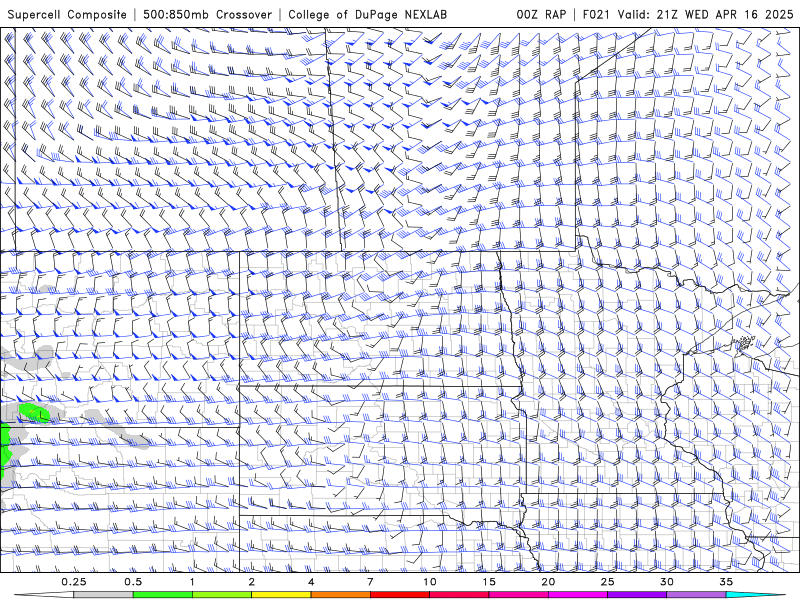Select the green 0.5–1 legend swatch

click(162, 595)
